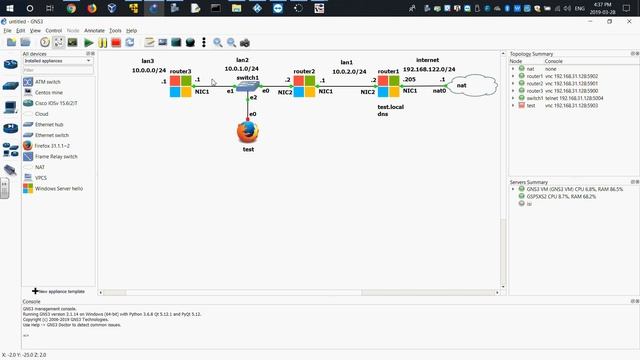This screenshot has width=640, height=360.
Task: Stop all nodes with red square icon
Action: 116,42
